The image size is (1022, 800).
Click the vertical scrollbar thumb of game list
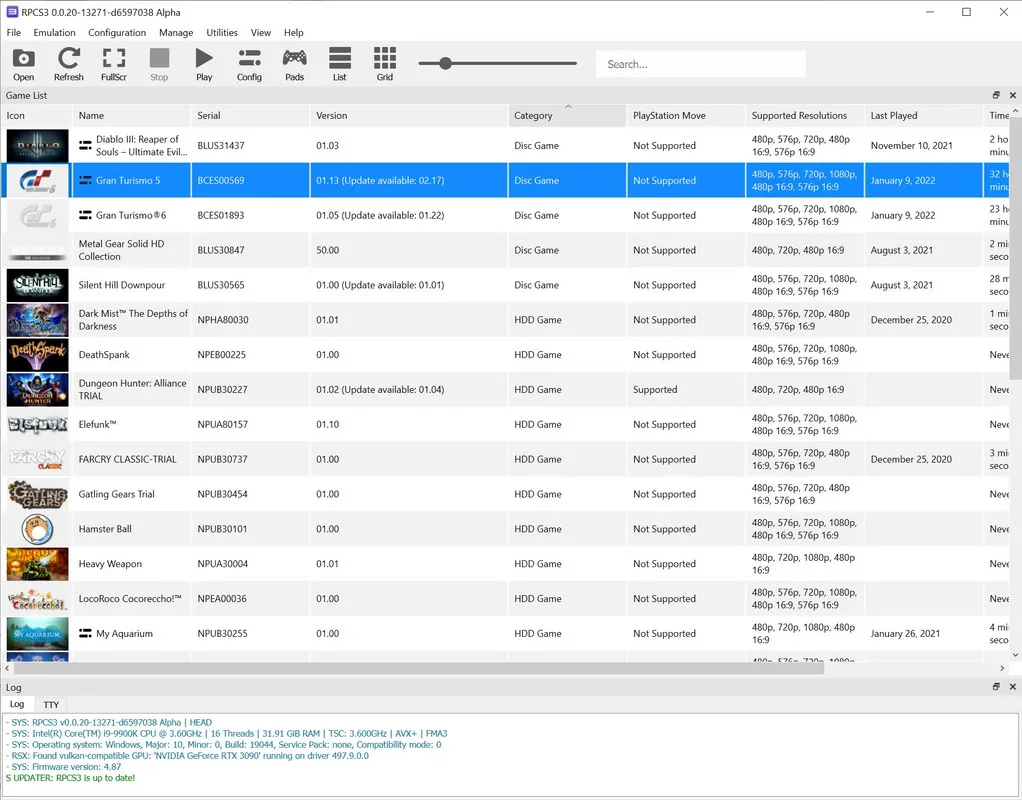pos(1015,248)
